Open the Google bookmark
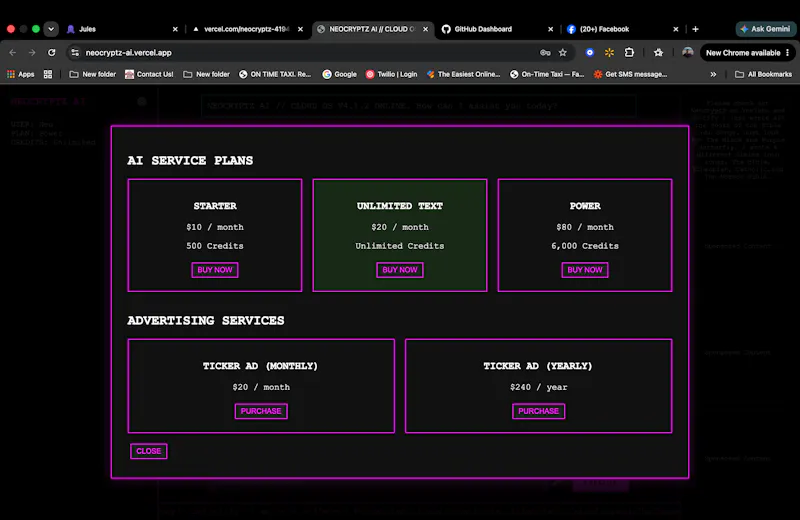 (339, 74)
